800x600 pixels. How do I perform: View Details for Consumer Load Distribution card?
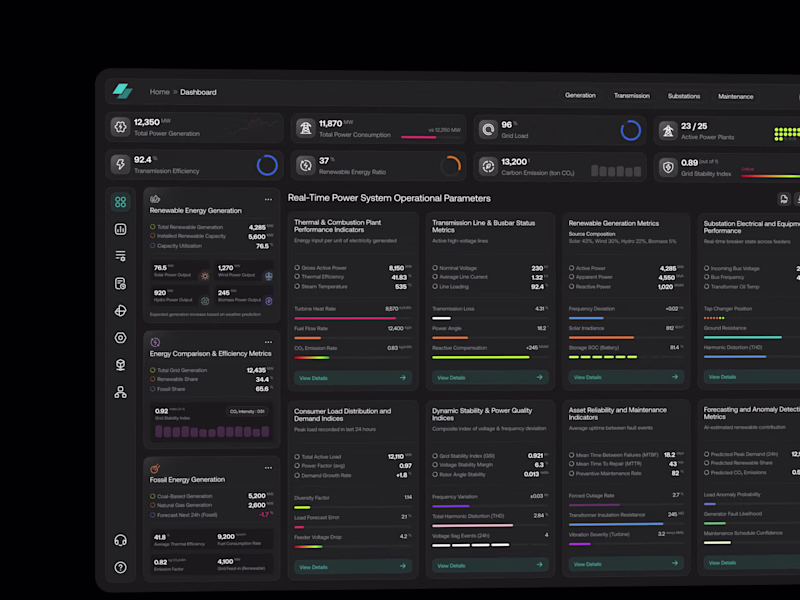tap(353, 566)
